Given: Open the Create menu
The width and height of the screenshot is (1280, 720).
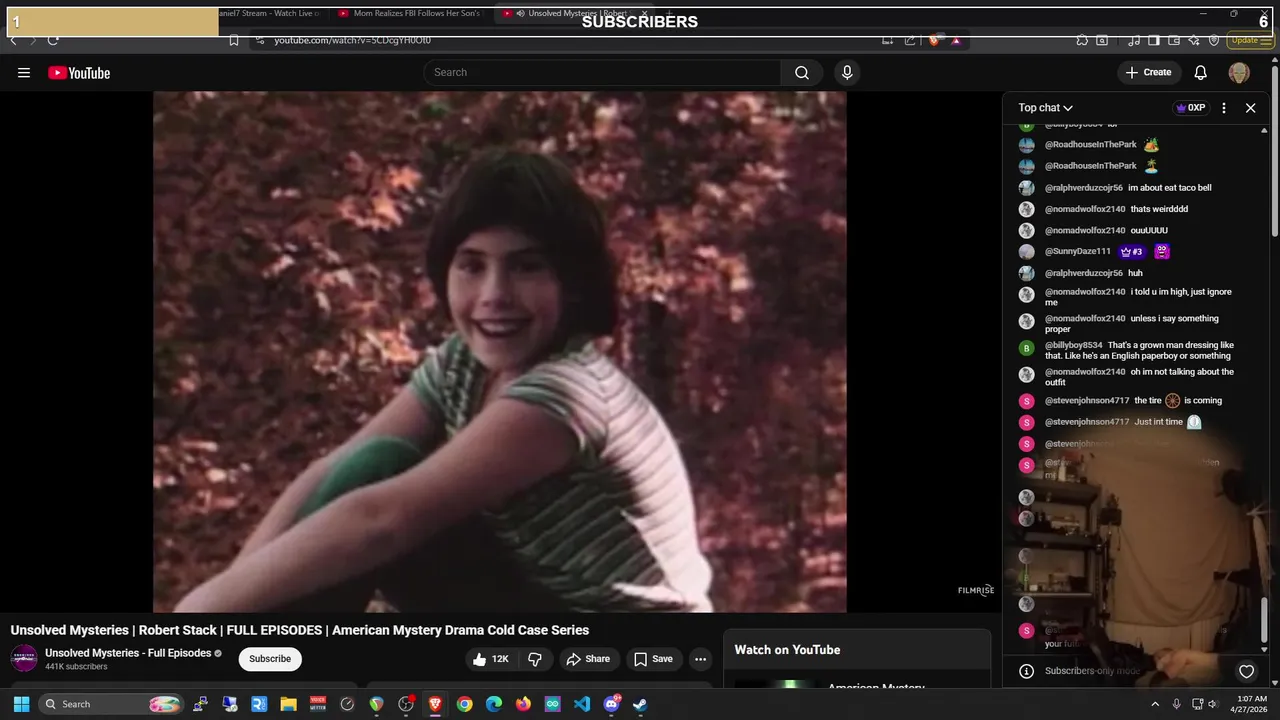Looking at the screenshot, I should pyautogui.click(x=1148, y=72).
